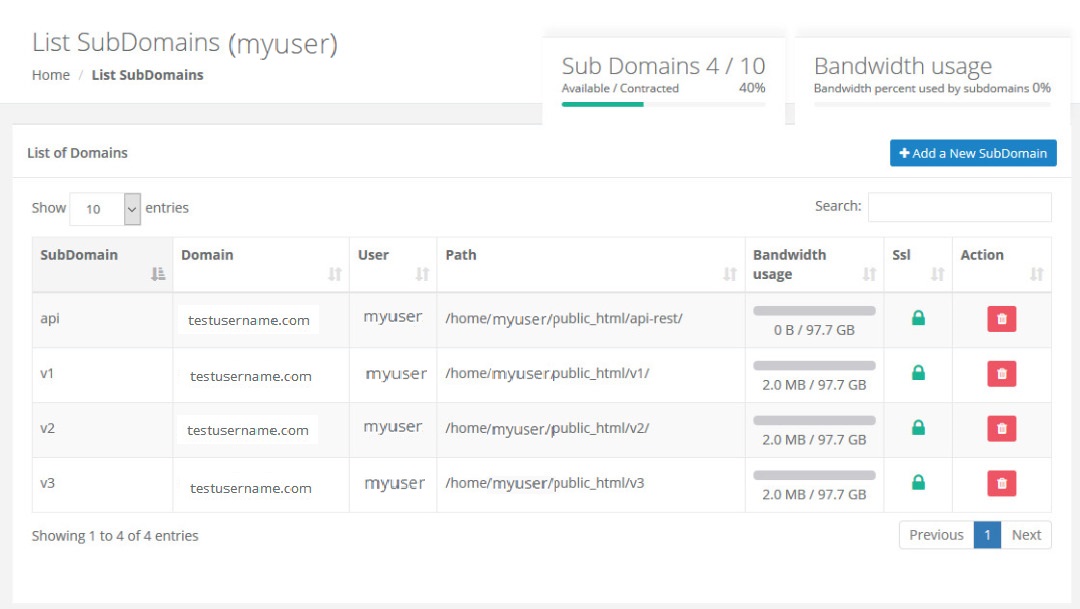Viewport: 1080px width, 609px height.
Task: Delete the v3 subdomain with trash icon
Action: pyautogui.click(x=1001, y=483)
